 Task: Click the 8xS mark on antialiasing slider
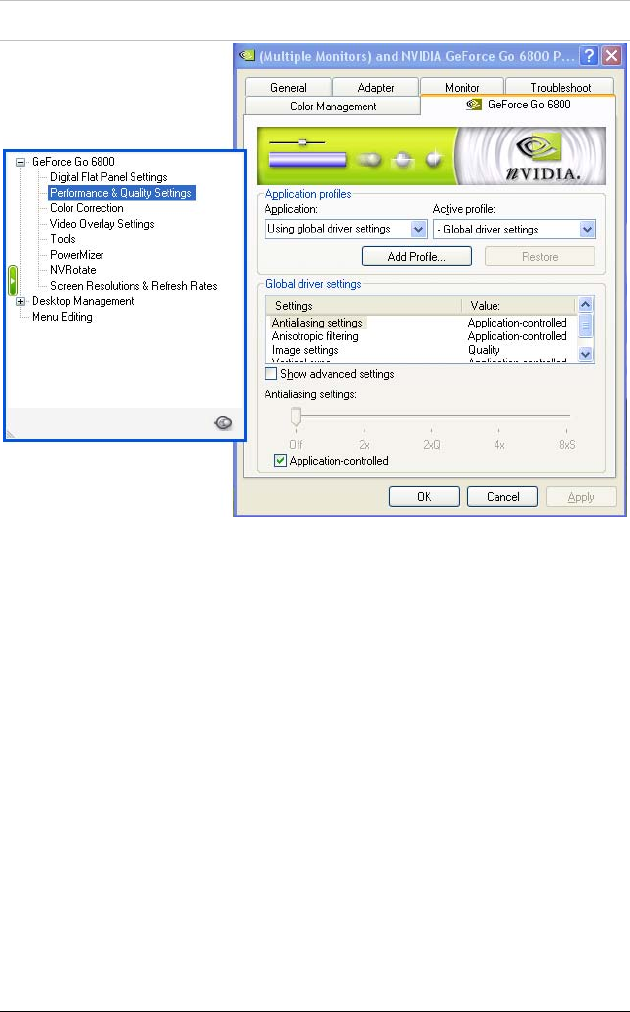point(567,445)
